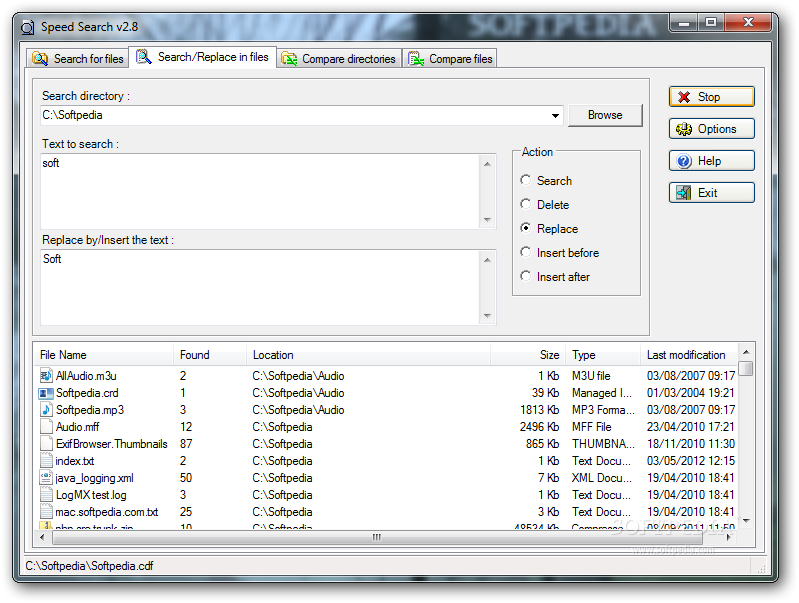Image resolution: width=799 pixels, height=603 pixels.
Task: Select the mac.softpedia.com.txt file name
Action: pos(106,512)
